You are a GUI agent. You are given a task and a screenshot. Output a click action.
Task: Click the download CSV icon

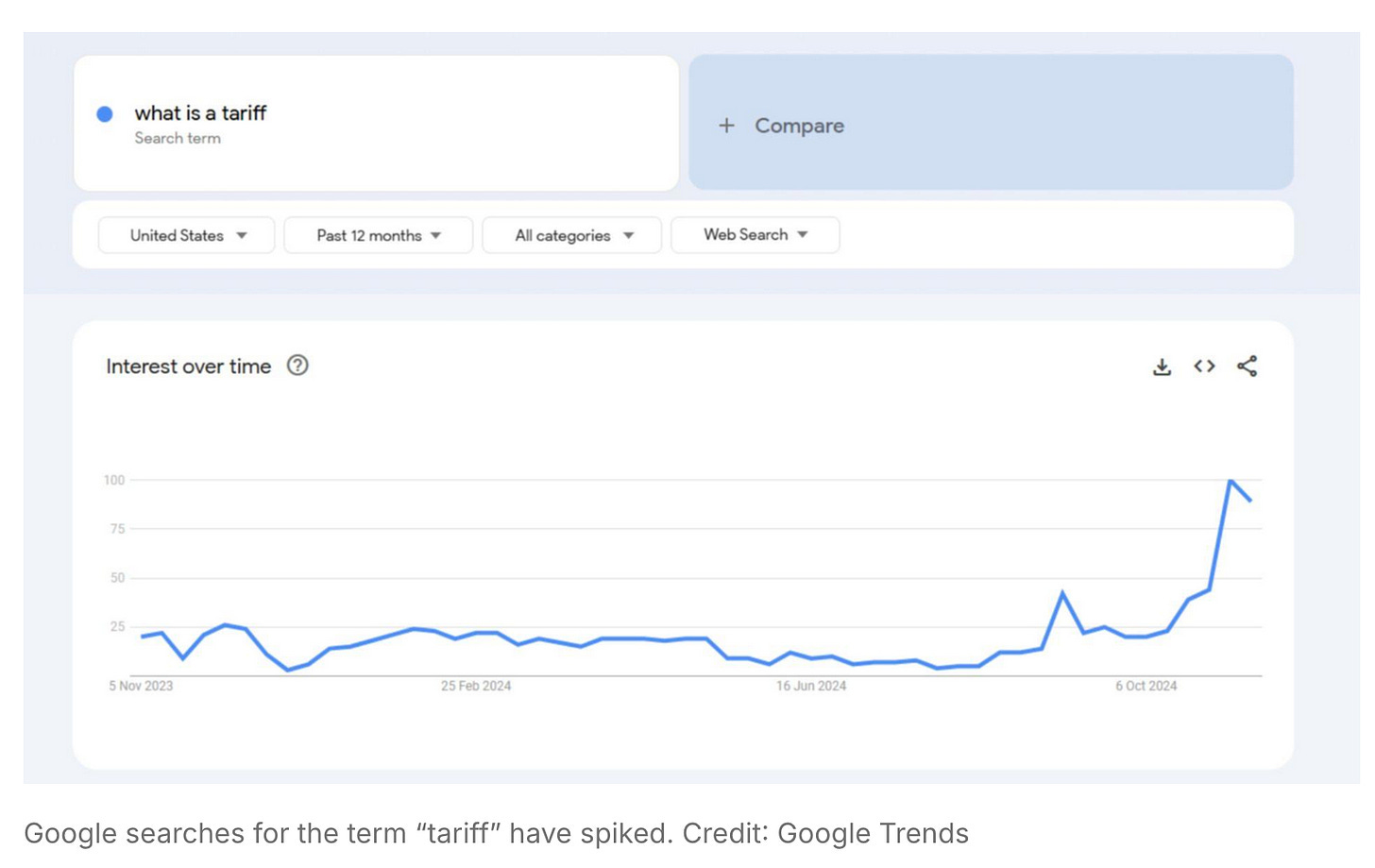[1162, 366]
